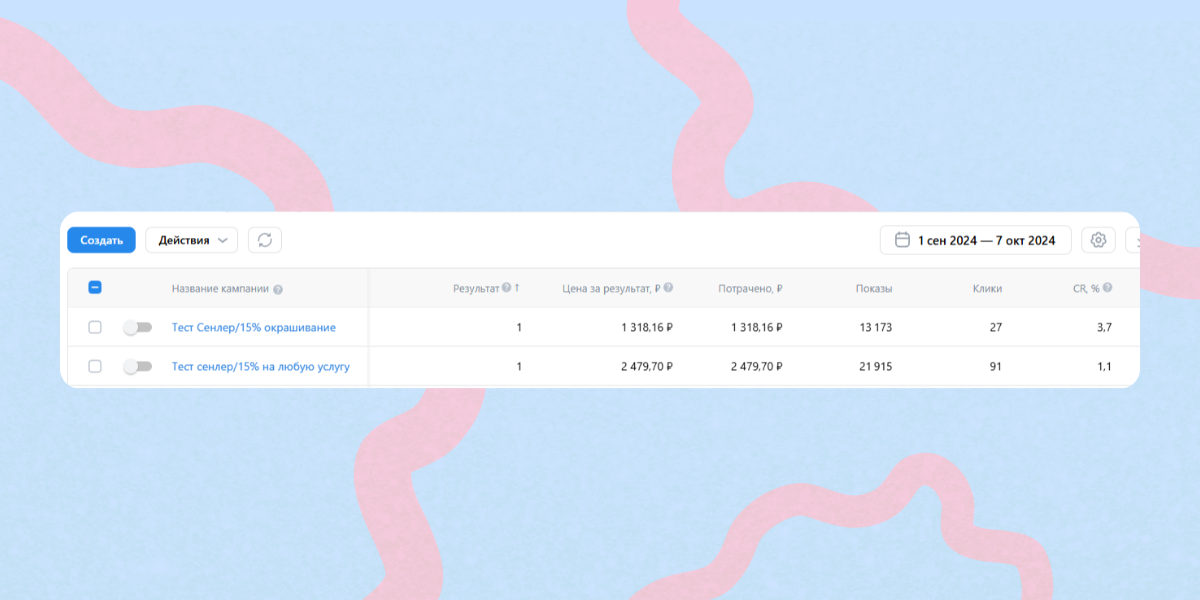
Task: Click the Потрачено, ₽ column header
Action: tap(750, 288)
